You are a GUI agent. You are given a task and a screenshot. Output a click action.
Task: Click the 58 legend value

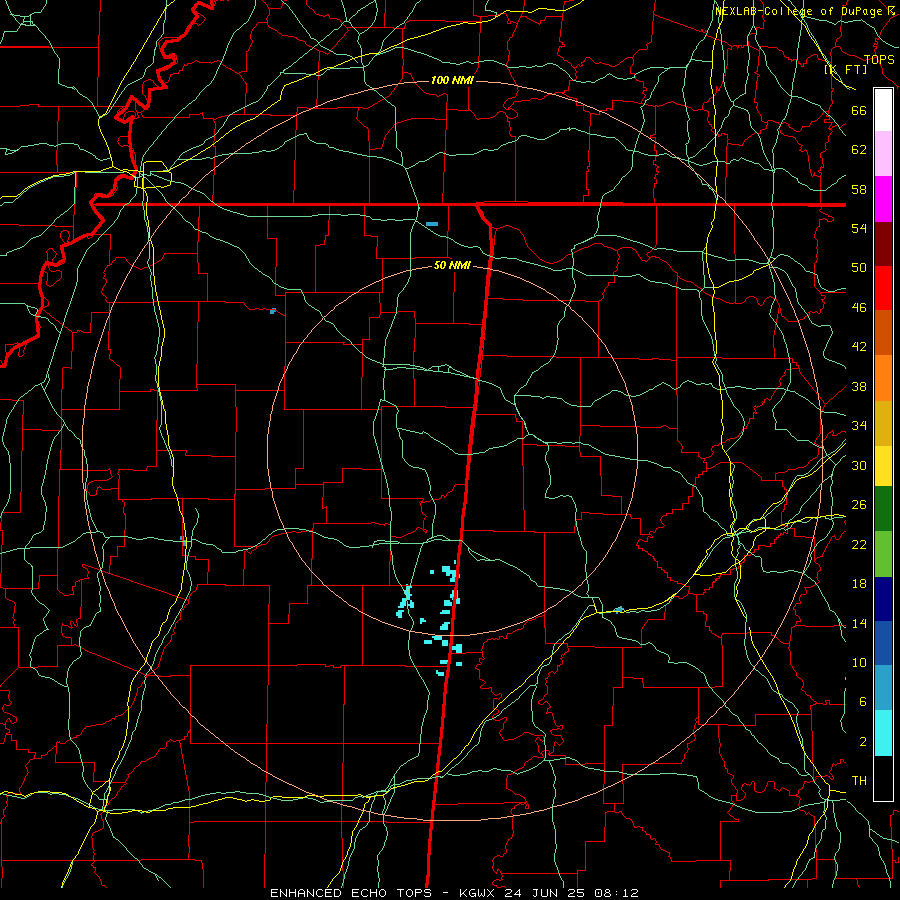coord(859,189)
